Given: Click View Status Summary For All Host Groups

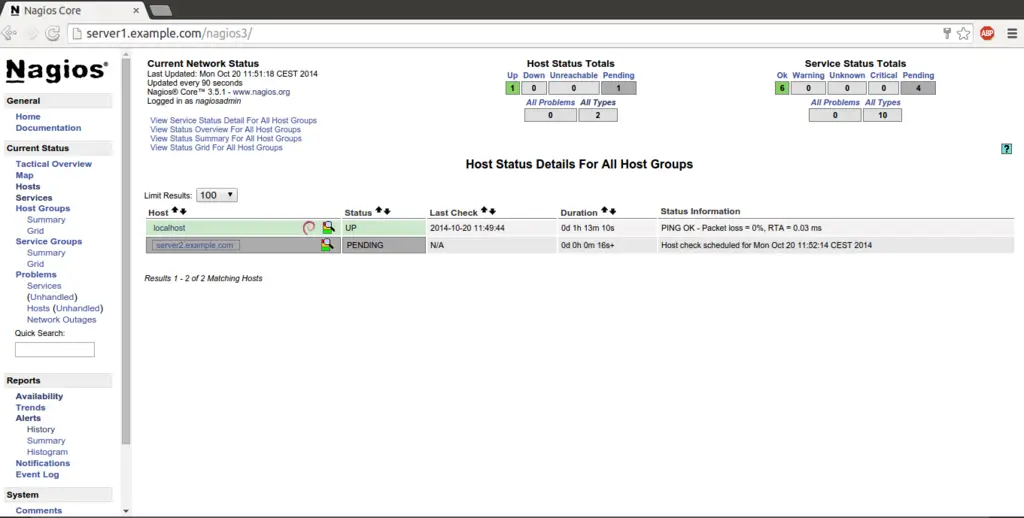Looking at the screenshot, I should click(226, 138).
